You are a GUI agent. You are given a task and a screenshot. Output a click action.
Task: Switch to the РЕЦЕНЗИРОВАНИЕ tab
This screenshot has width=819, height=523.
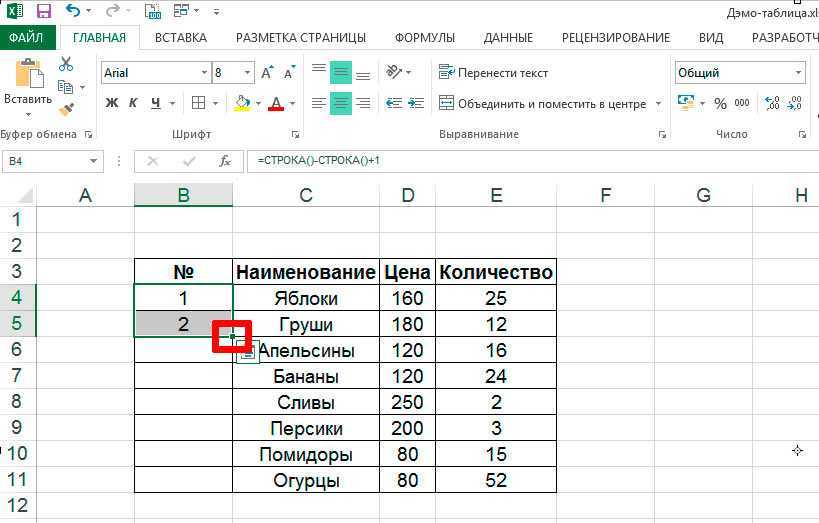(616, 38)
